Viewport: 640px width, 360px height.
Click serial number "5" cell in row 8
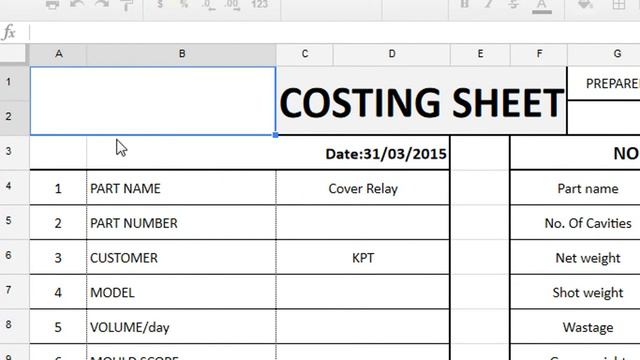[58, 327]
